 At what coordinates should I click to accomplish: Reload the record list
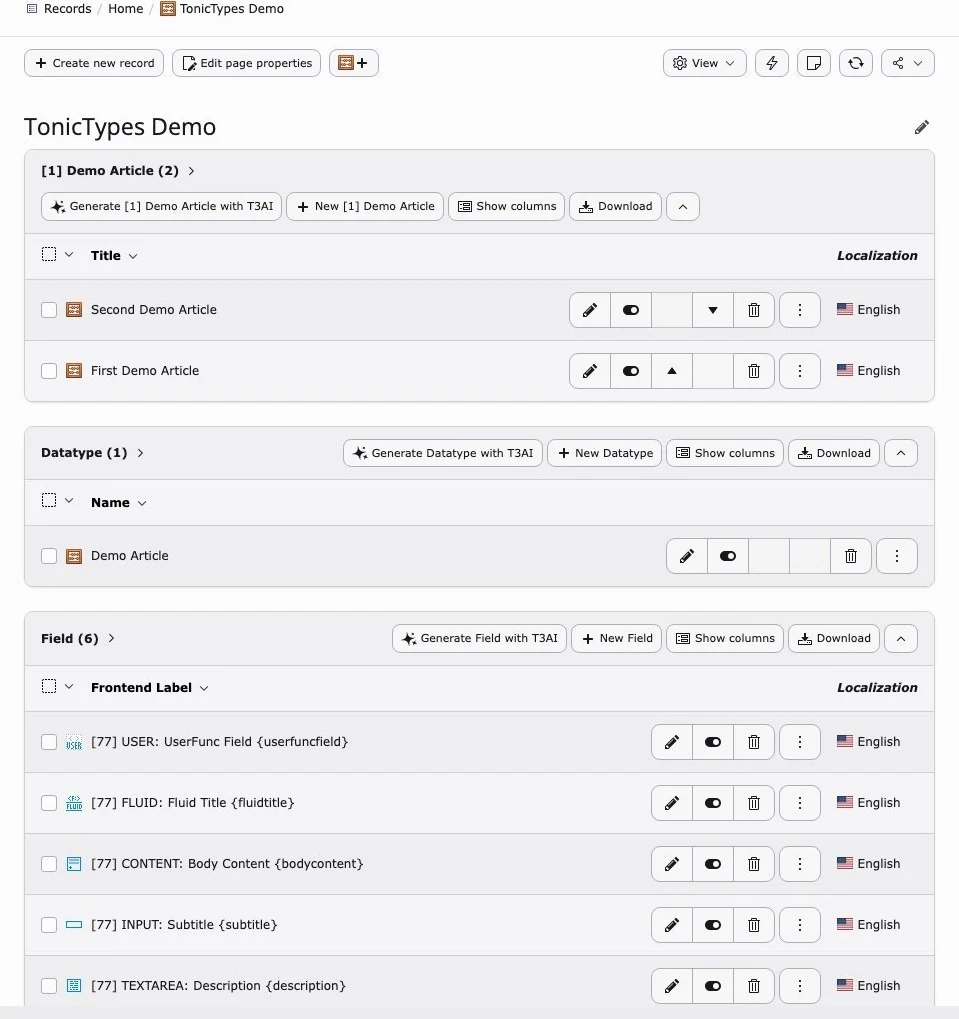click(856, 63)
